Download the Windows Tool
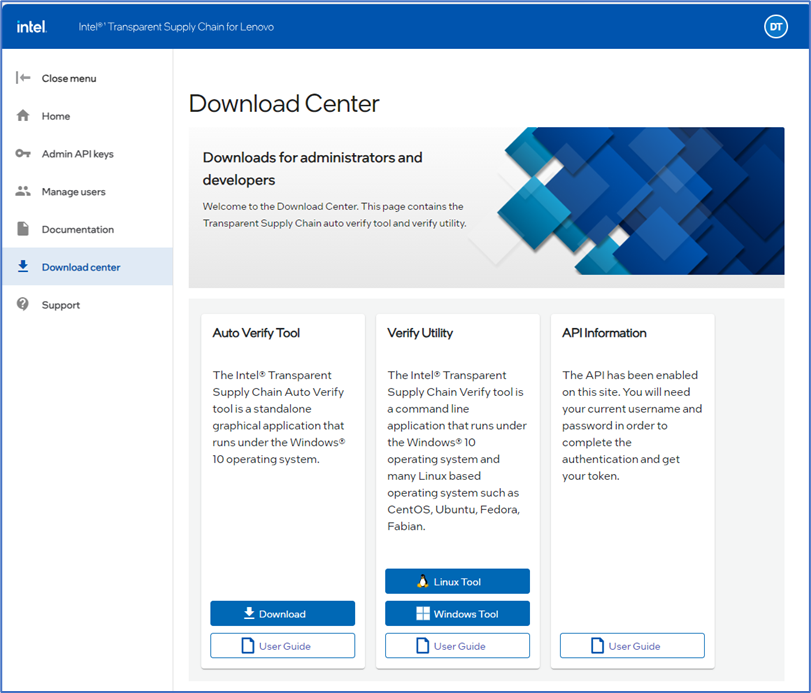This screenshot has width=811, height=693. 457,613
